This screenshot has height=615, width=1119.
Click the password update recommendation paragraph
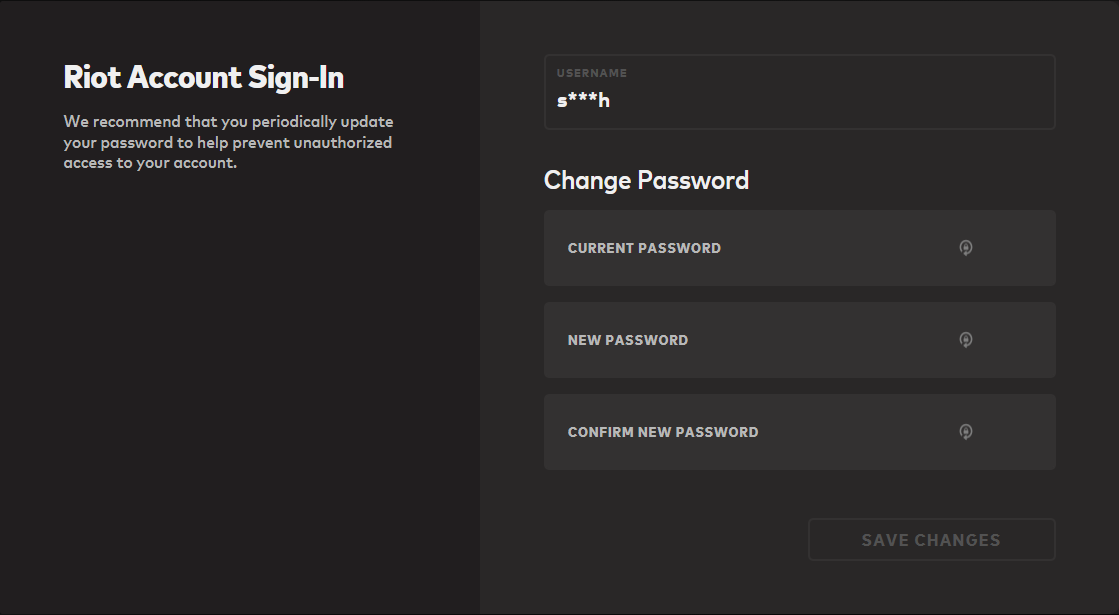click(x=228, y=142)
